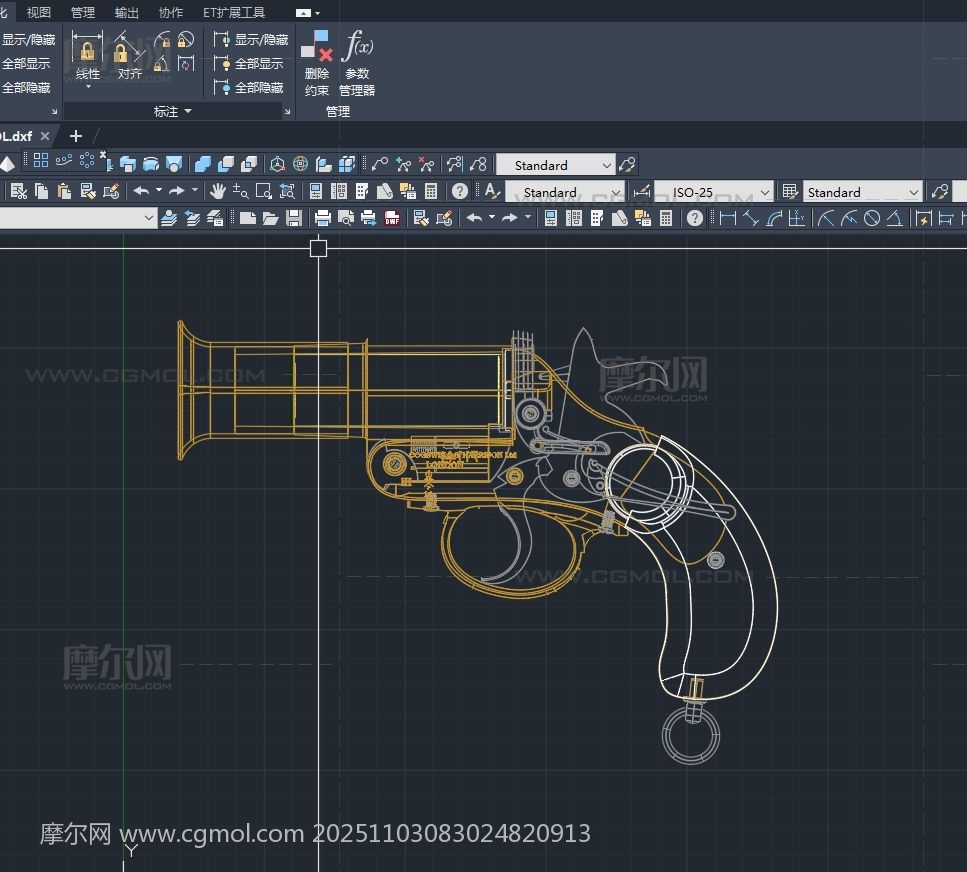Expand the Linear (线性) constraint dropdown arrow
Image resolution: width=967 pixels, height=872 pixels.
tap(88, 87)
